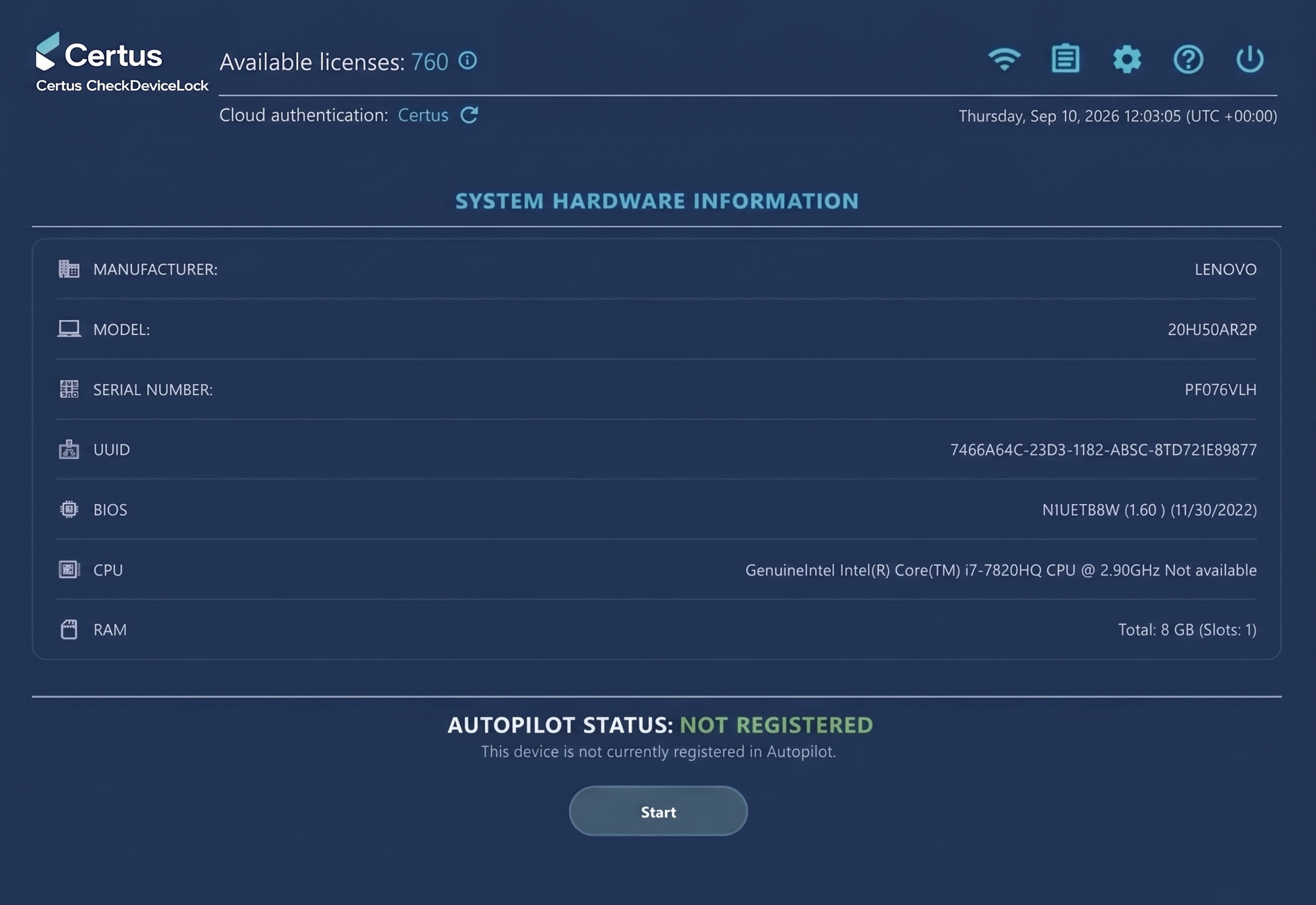Click the SERIAL NUMBER: label
1316x905 pixels.
[x=153, y=390]
